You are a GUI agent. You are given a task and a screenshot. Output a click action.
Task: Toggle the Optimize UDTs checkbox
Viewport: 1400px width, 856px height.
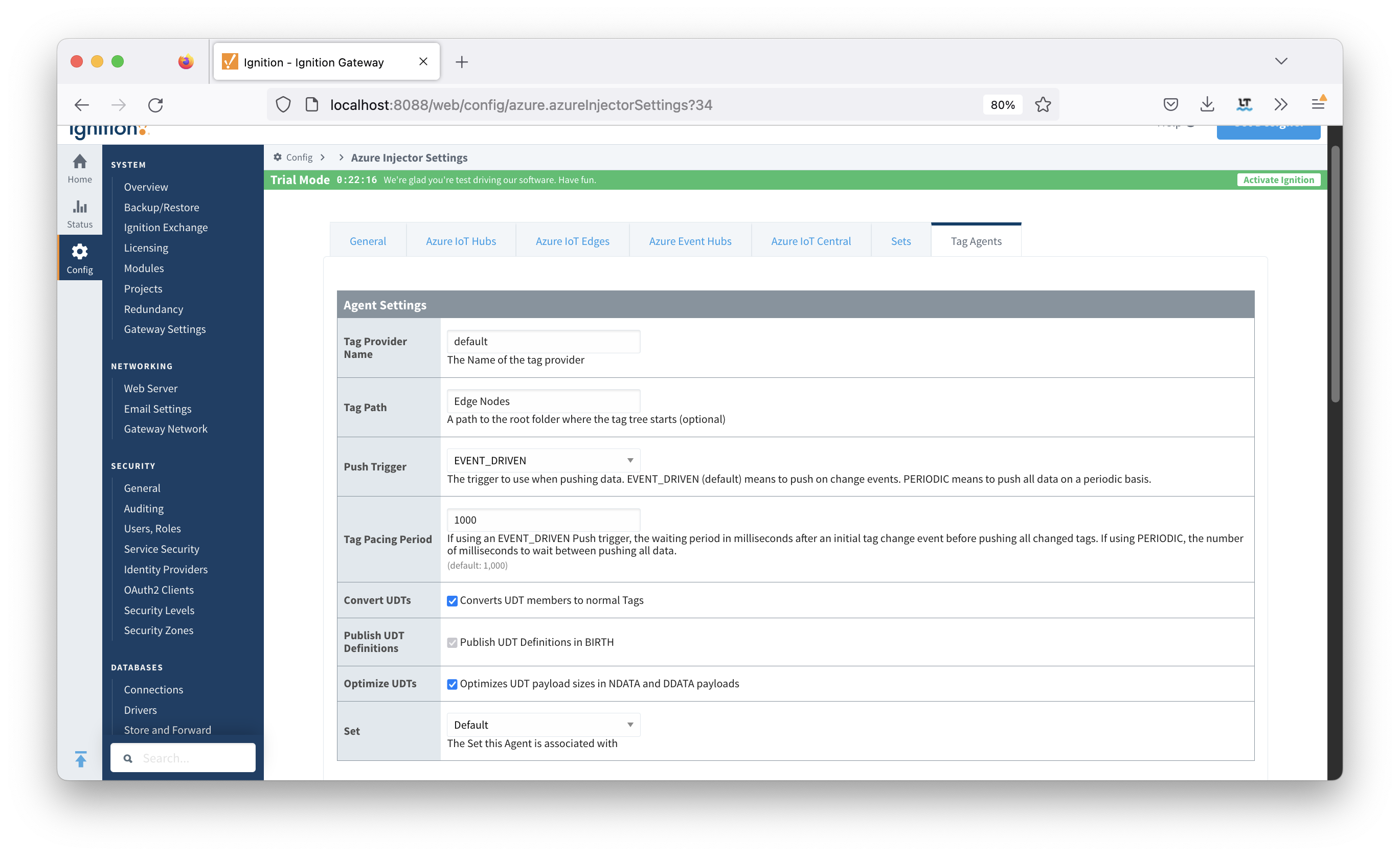[453, 684]
